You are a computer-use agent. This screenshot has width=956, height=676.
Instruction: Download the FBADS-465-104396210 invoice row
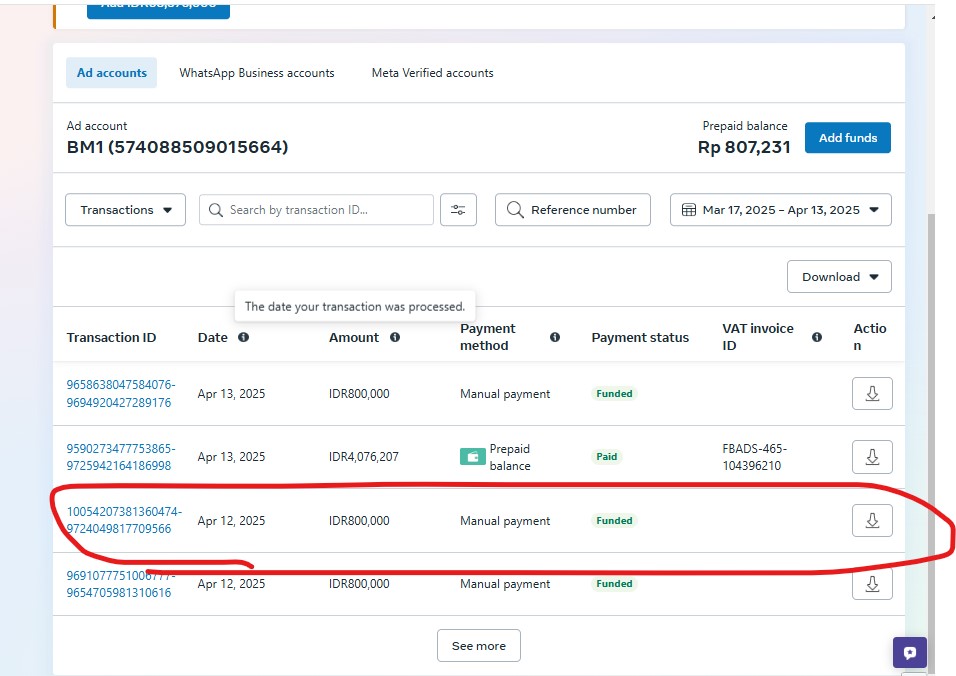click(x=872, y=457)
